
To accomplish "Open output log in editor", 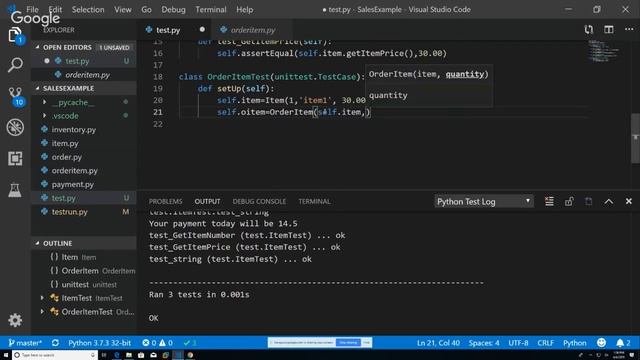I will tap(589, 201).
